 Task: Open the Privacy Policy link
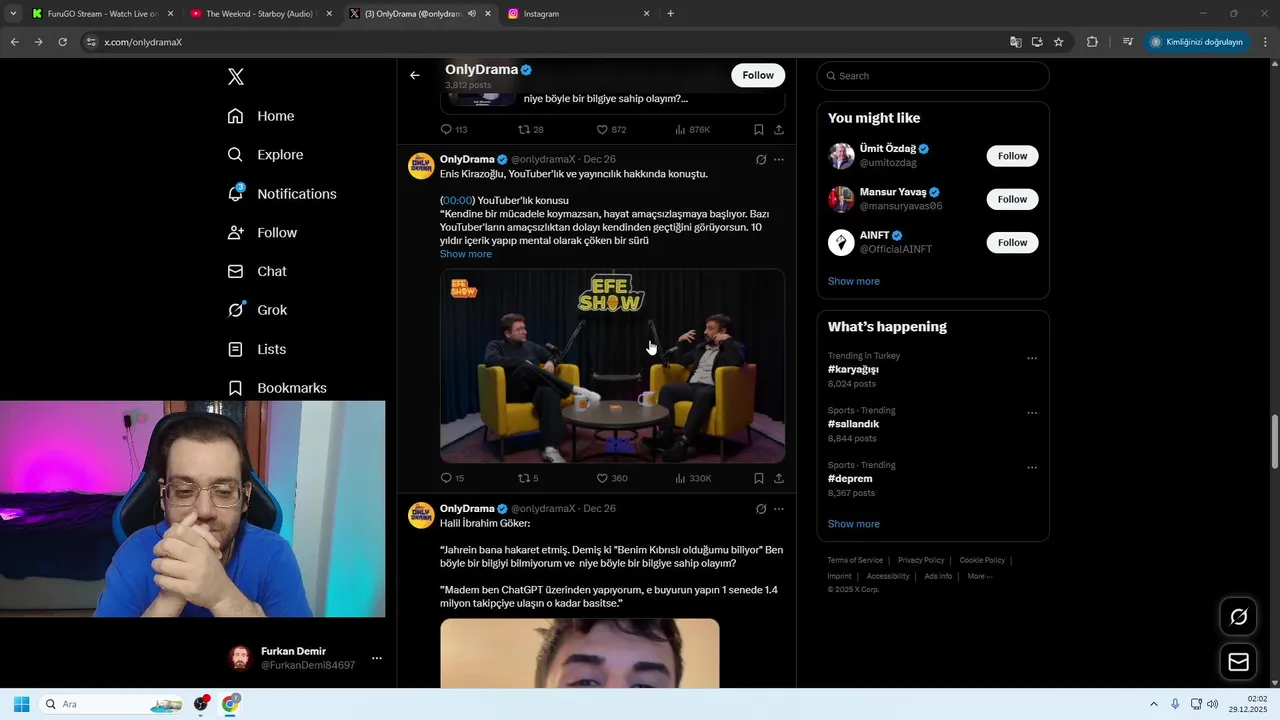(x=921, y=560)
